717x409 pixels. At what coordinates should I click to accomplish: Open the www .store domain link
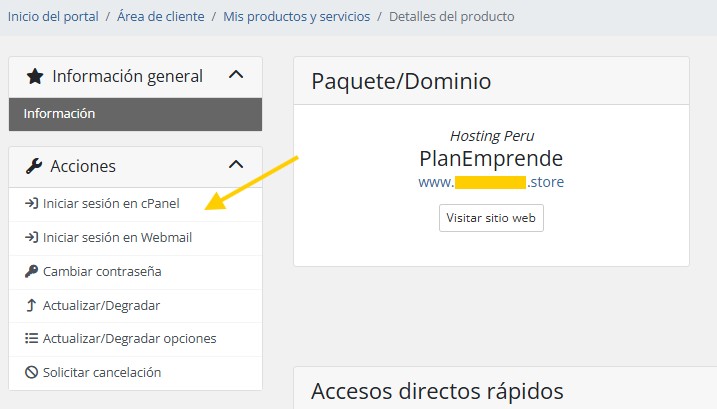[x=491, y=182]
